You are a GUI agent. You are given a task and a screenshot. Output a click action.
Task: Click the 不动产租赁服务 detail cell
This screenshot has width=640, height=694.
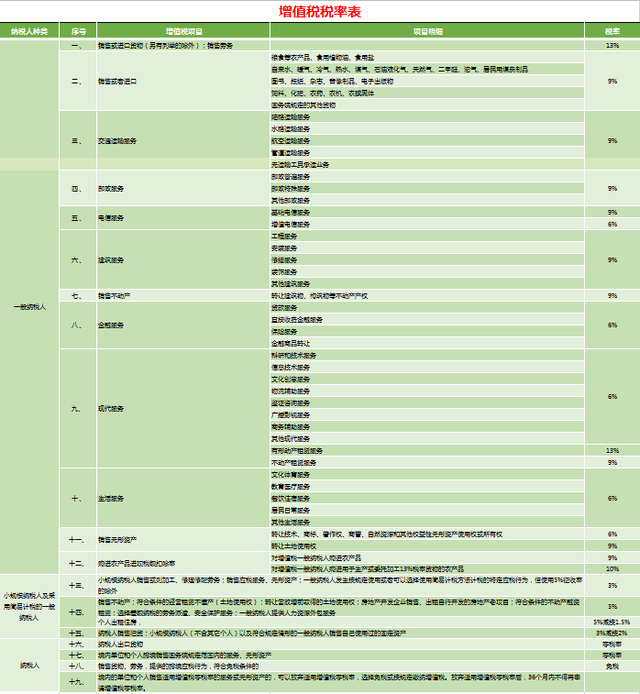[x=428, y=463]
